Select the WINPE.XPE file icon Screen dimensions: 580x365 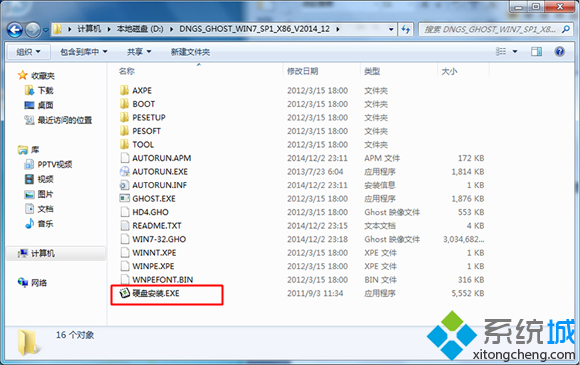[125, 266]
